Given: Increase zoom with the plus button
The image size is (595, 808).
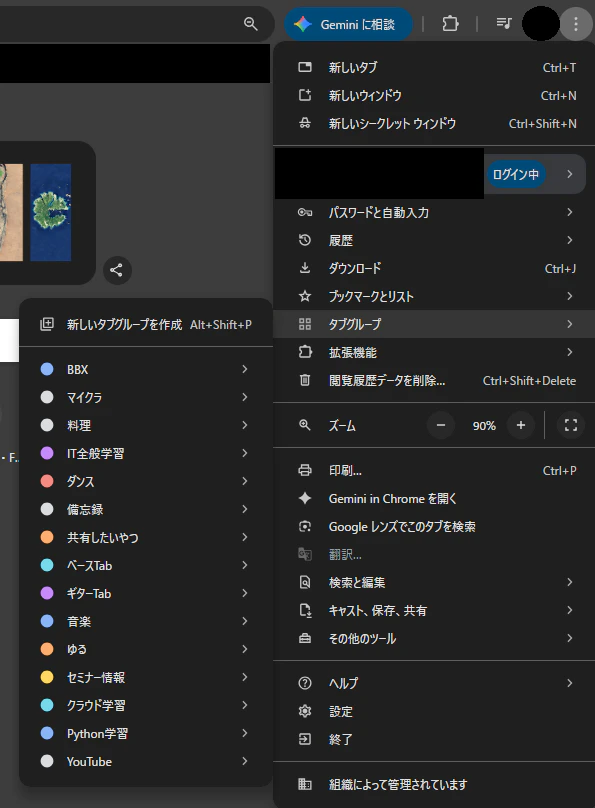Looking at the screenshot, I should 521,426.
